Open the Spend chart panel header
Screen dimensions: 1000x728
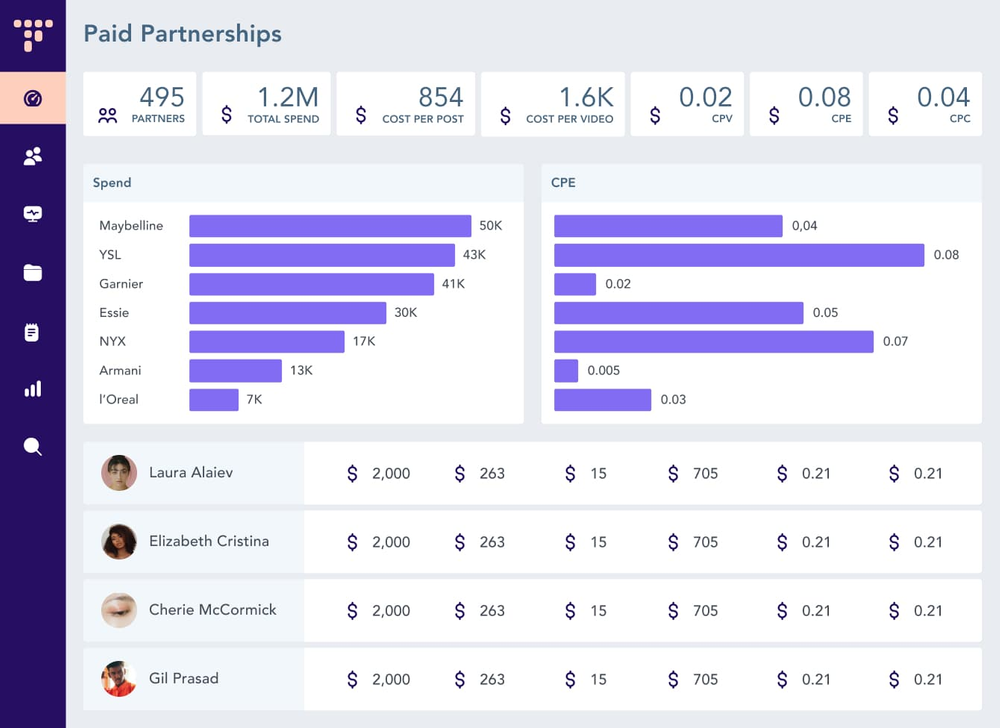pos(304,183)
